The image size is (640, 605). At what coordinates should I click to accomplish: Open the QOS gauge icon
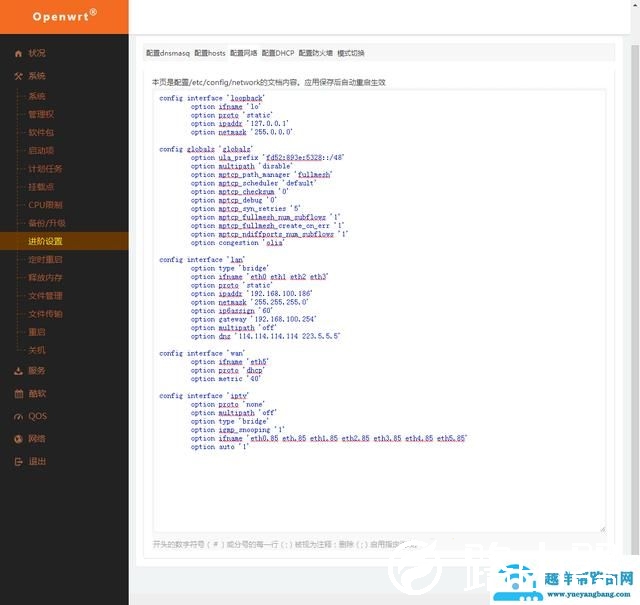click(18, 417)
